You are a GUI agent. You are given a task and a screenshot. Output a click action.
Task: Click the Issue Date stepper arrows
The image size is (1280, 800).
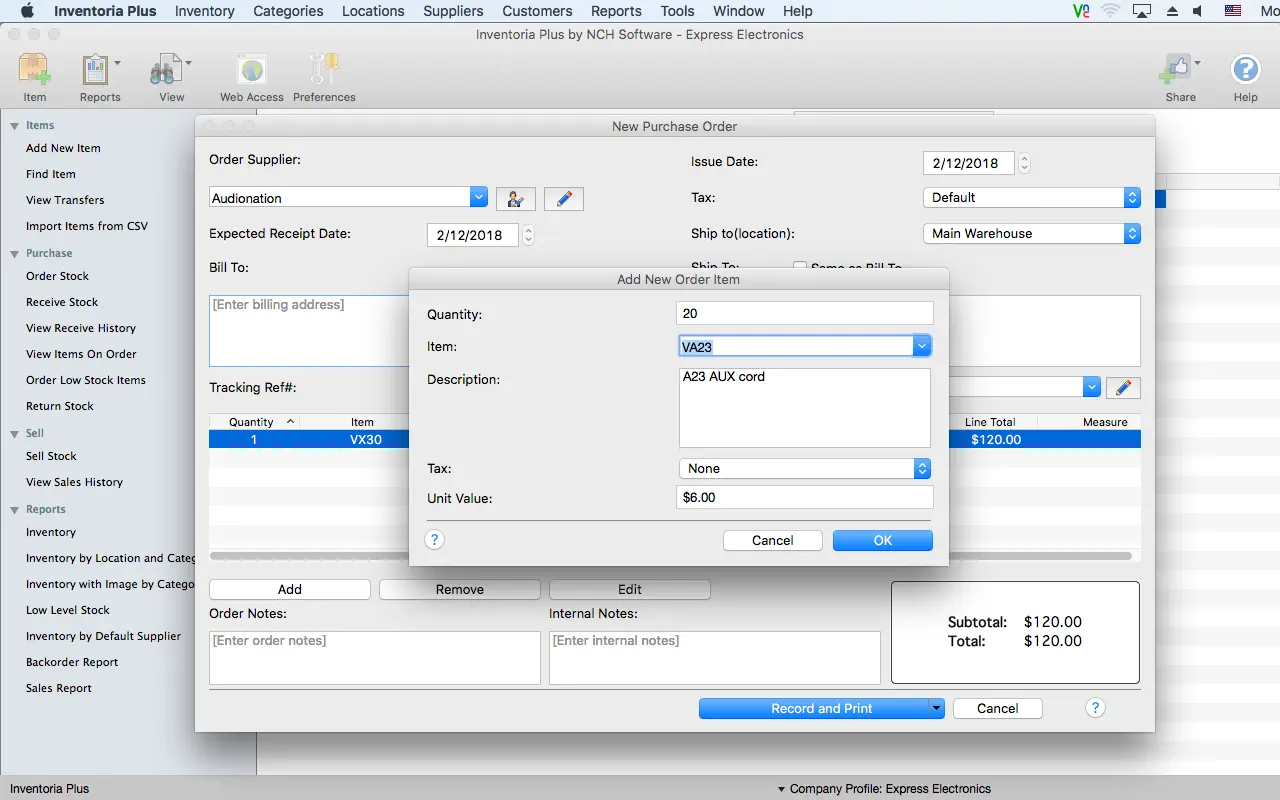1024,163
